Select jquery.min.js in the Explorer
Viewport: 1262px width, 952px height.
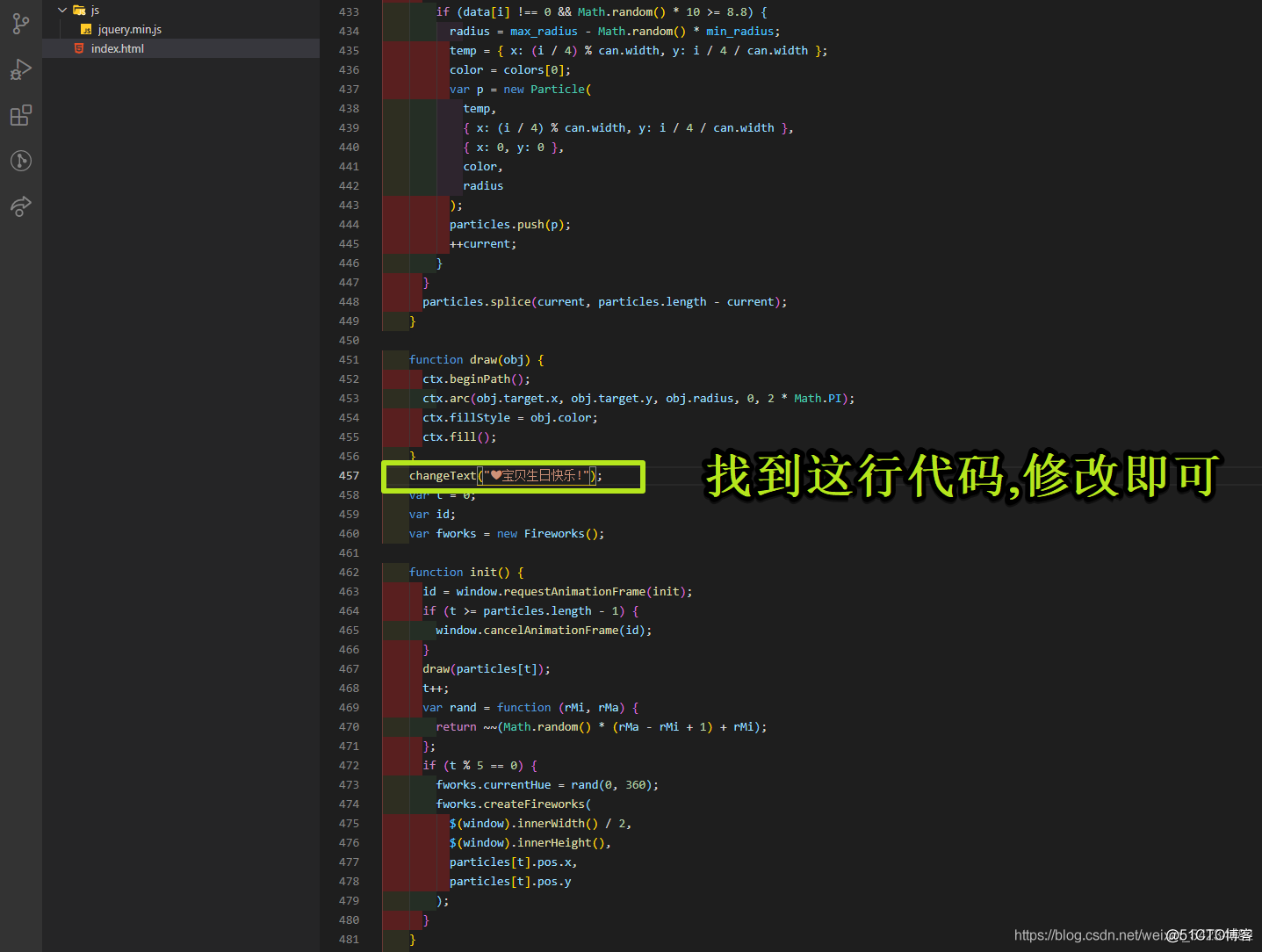[x=131, y=29]
